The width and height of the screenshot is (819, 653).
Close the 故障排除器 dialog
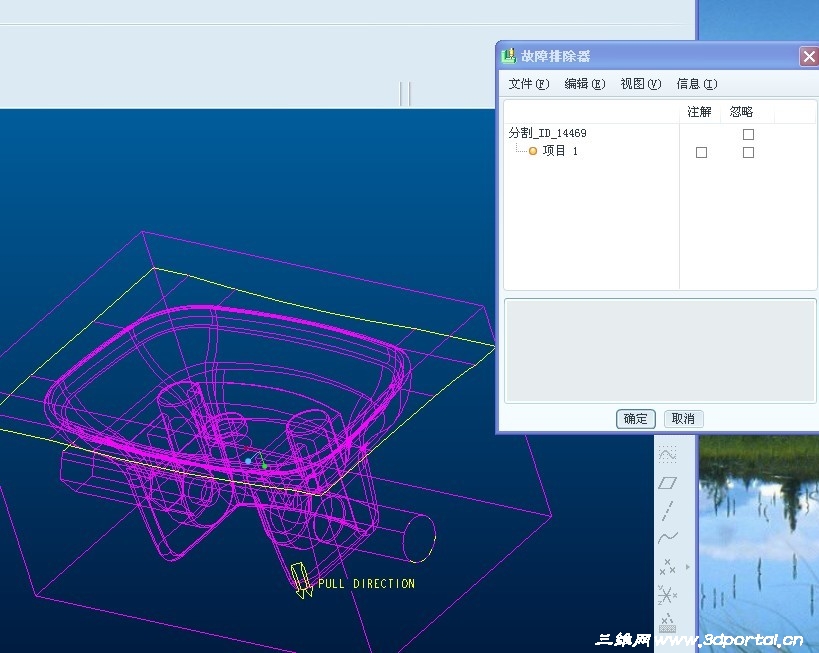809,56
